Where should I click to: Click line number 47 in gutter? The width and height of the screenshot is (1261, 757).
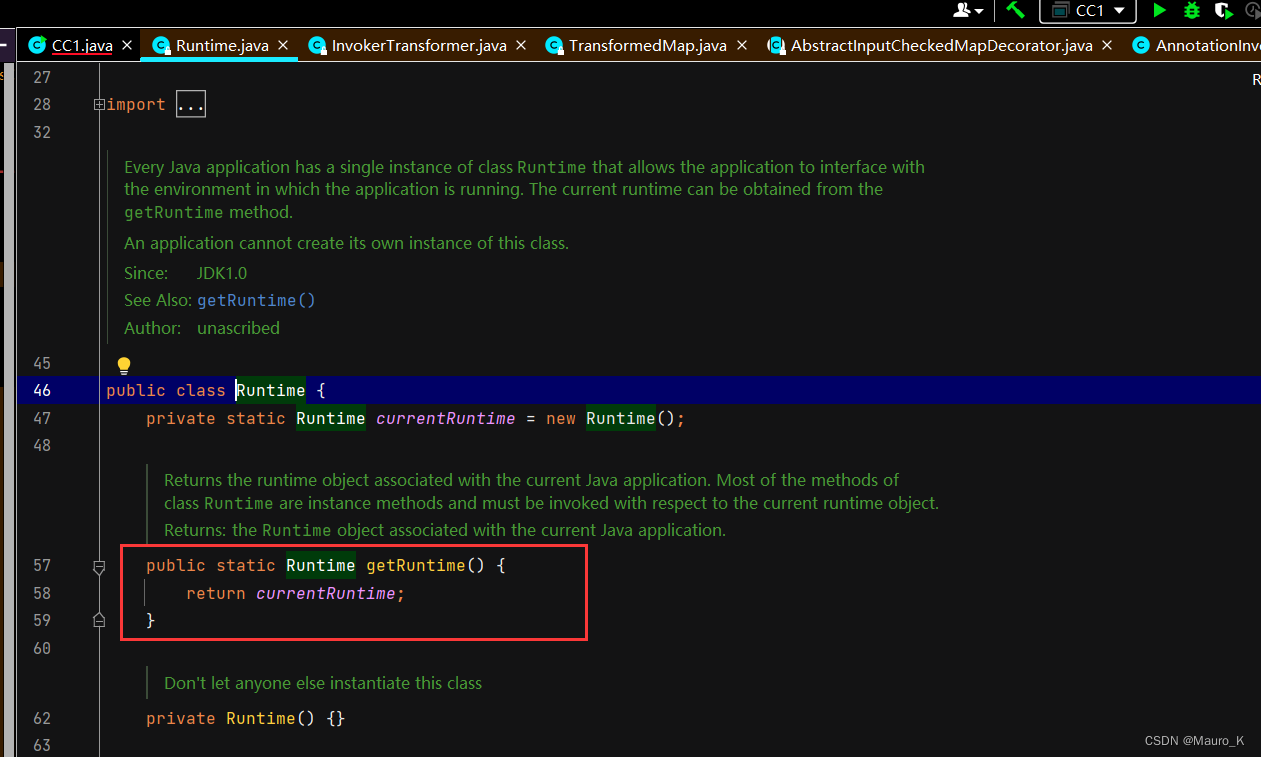[x=42, y=418]
